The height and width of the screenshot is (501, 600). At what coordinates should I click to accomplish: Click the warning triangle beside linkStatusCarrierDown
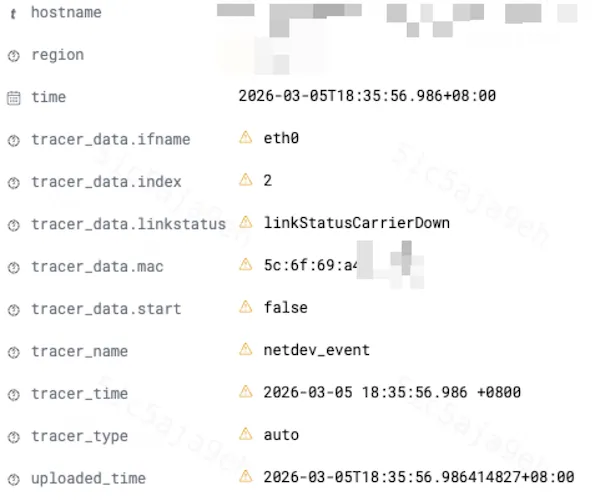246,222
